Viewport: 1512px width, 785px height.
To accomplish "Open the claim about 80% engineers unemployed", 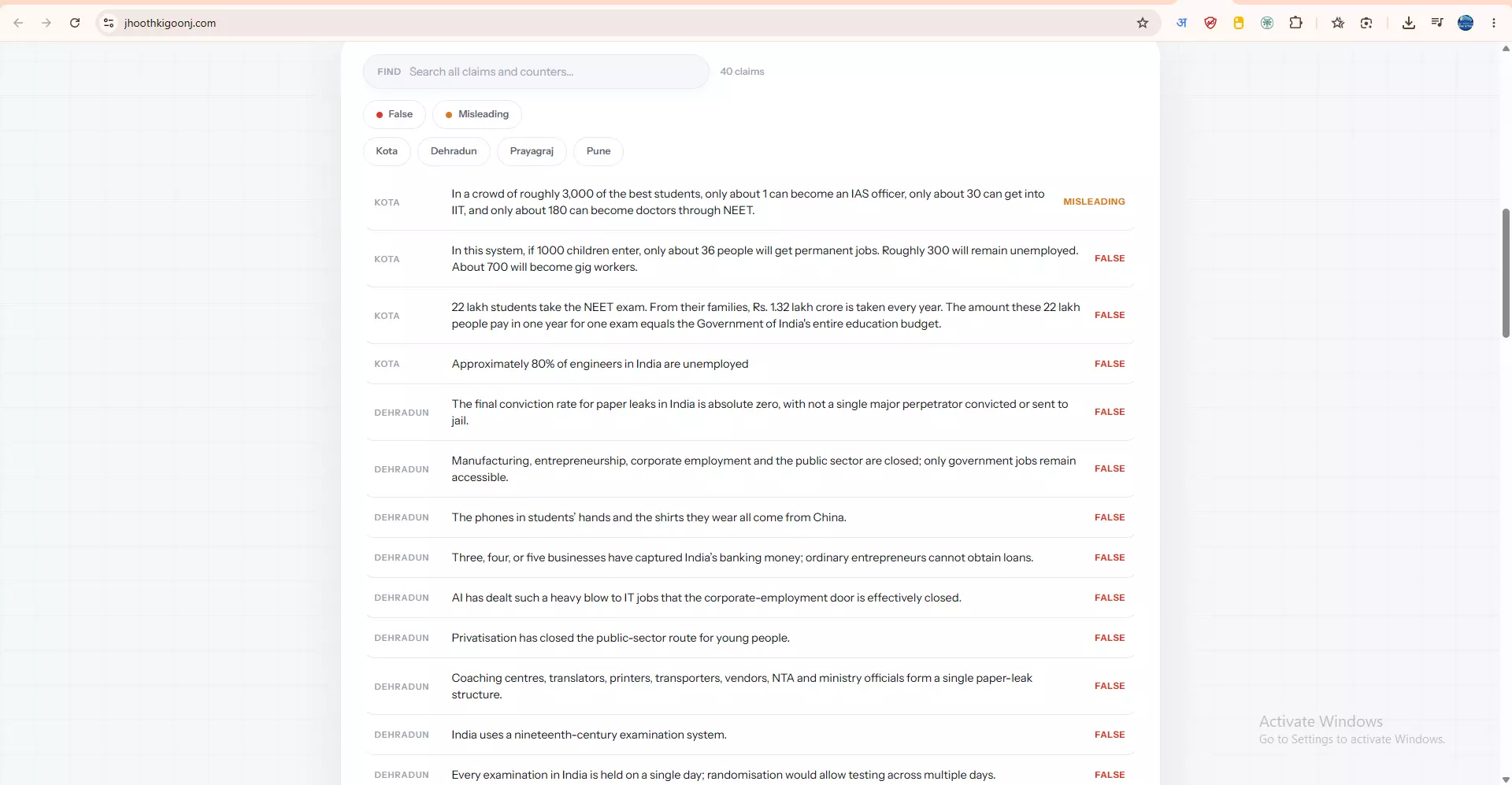I will 750,364.
